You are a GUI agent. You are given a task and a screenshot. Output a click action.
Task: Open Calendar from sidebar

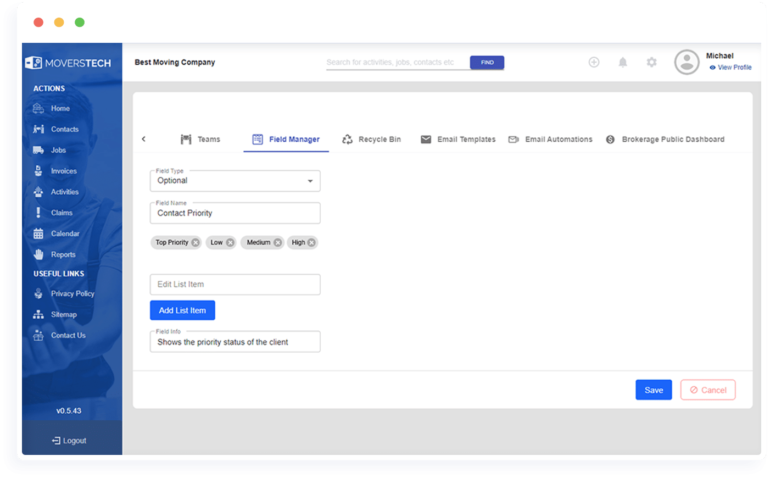(65, 233)
